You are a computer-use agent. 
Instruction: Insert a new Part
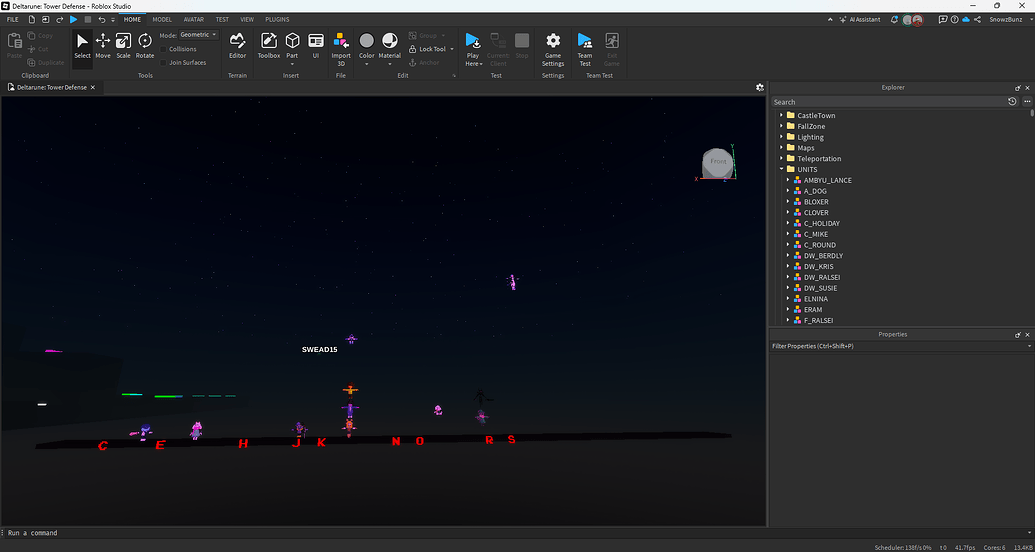pyautogui.click(x=292, y=44)
